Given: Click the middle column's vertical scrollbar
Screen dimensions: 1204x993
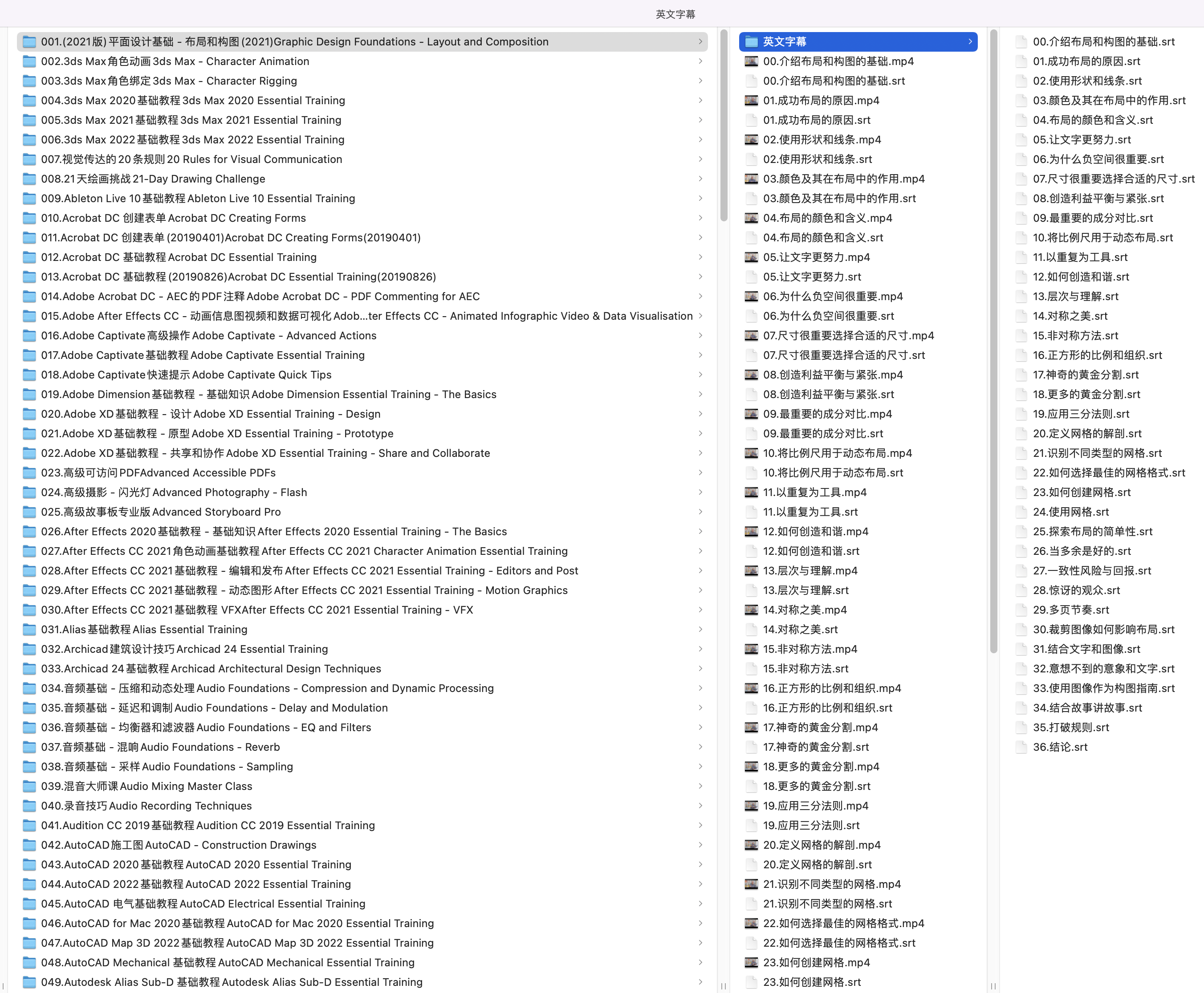Looking at the screenshot, I should 993,342.
